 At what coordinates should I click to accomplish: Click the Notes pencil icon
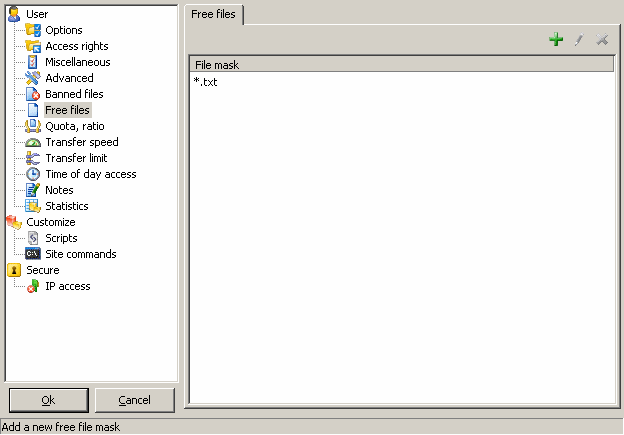[x=33, y=190]
